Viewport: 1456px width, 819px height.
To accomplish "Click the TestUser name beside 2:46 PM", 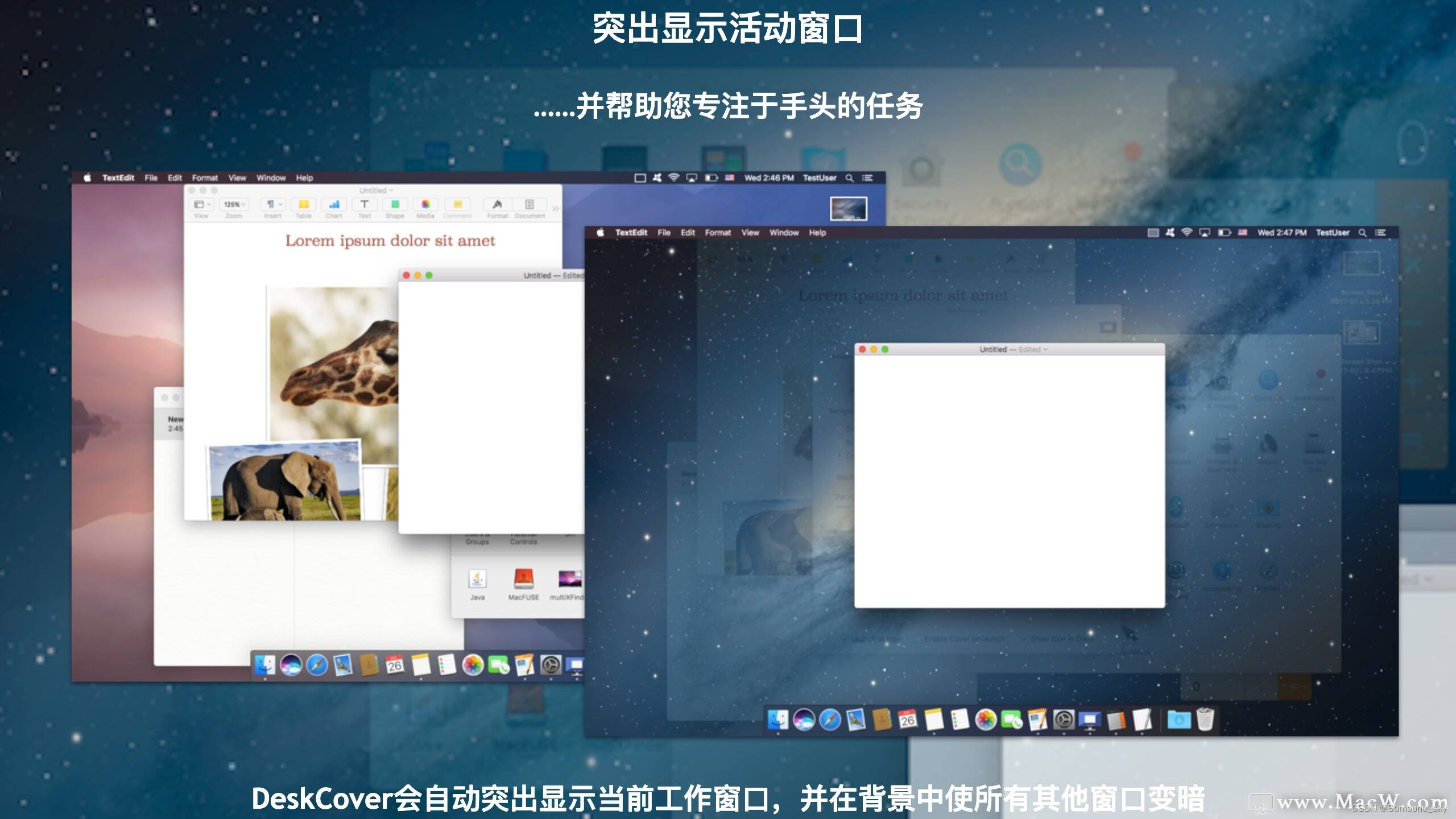I will (x=820, y=178).
